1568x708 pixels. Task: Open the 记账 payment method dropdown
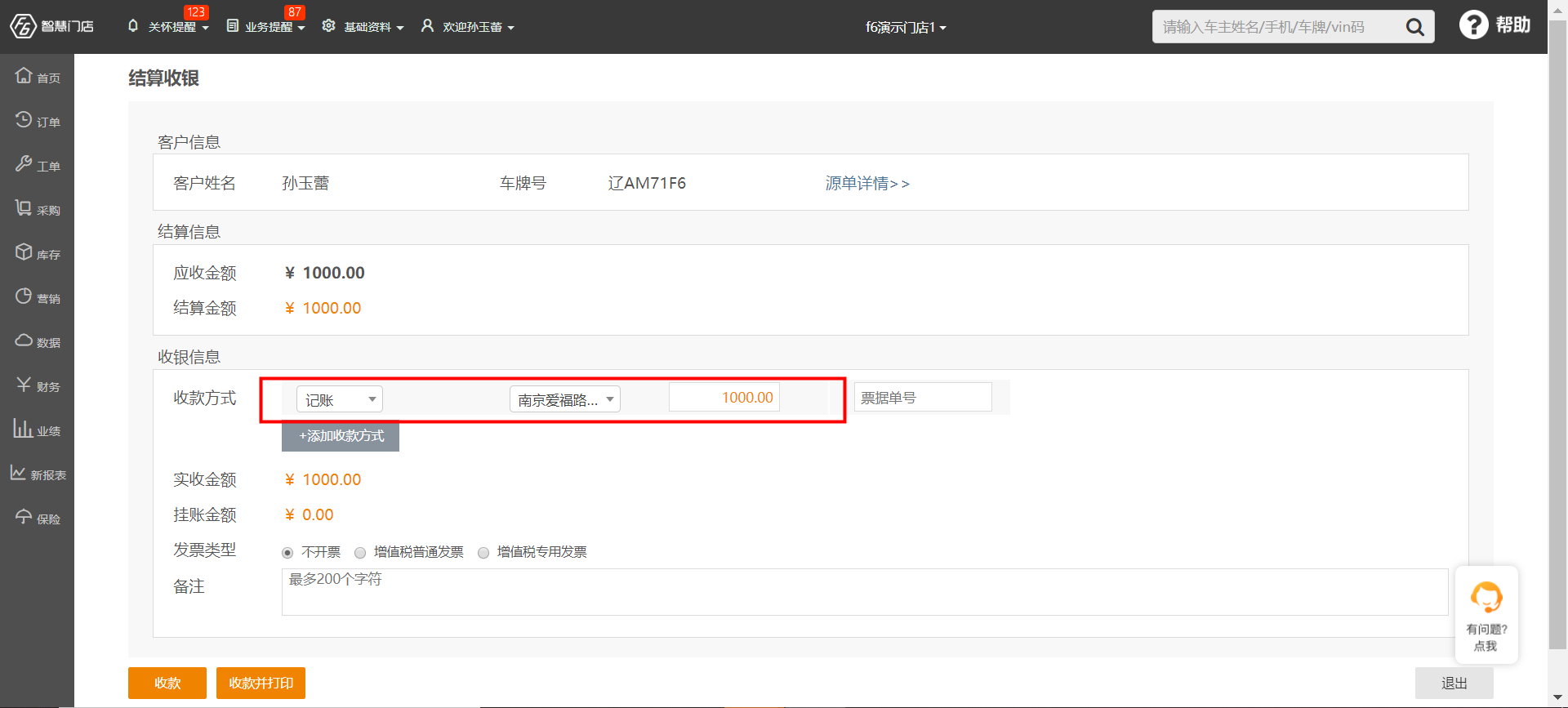click(x=340, y=399)
